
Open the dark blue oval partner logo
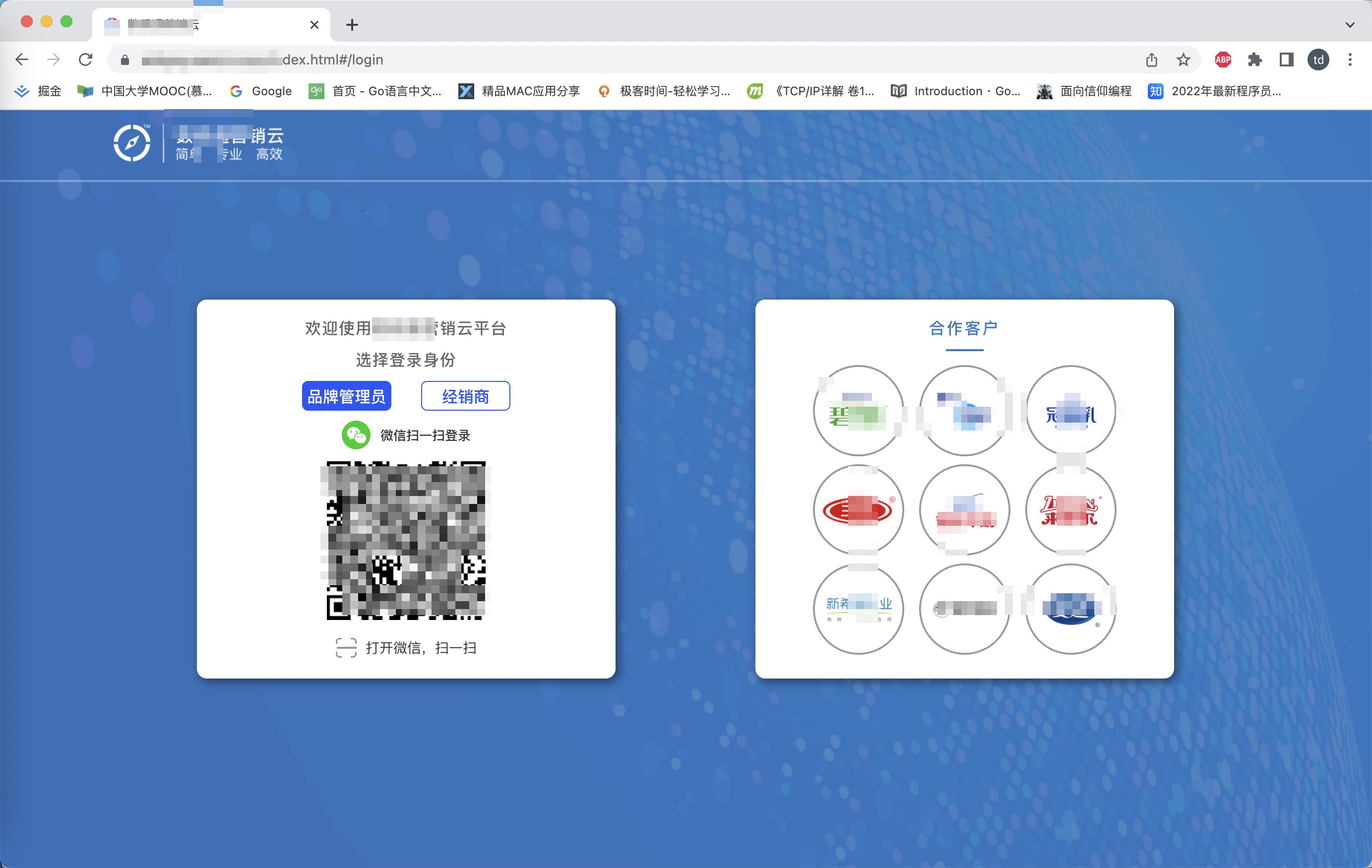click(1070, 609)
